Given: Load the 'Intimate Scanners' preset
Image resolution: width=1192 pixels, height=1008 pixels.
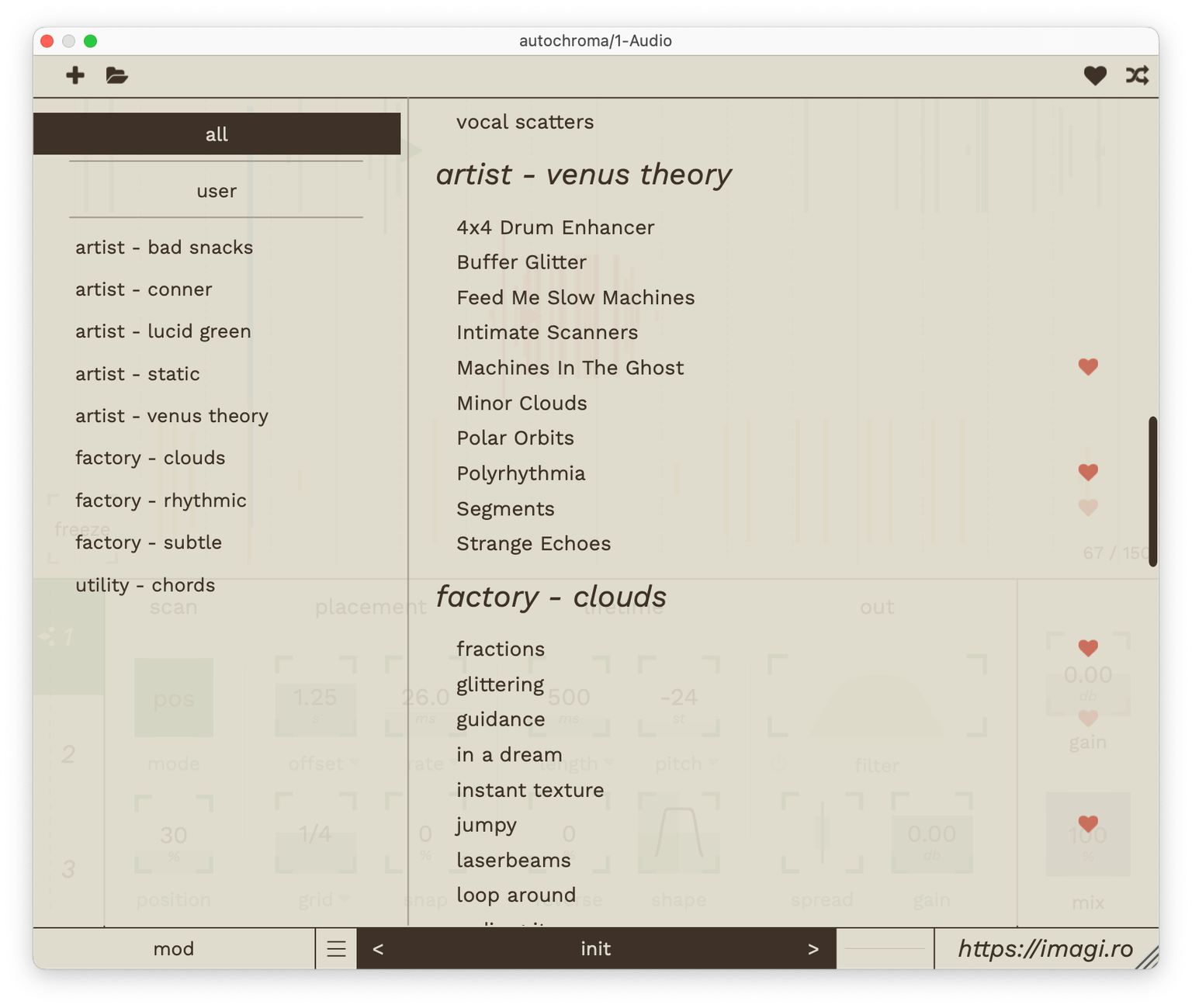Looking at the screenshot, I should point(547,332).
